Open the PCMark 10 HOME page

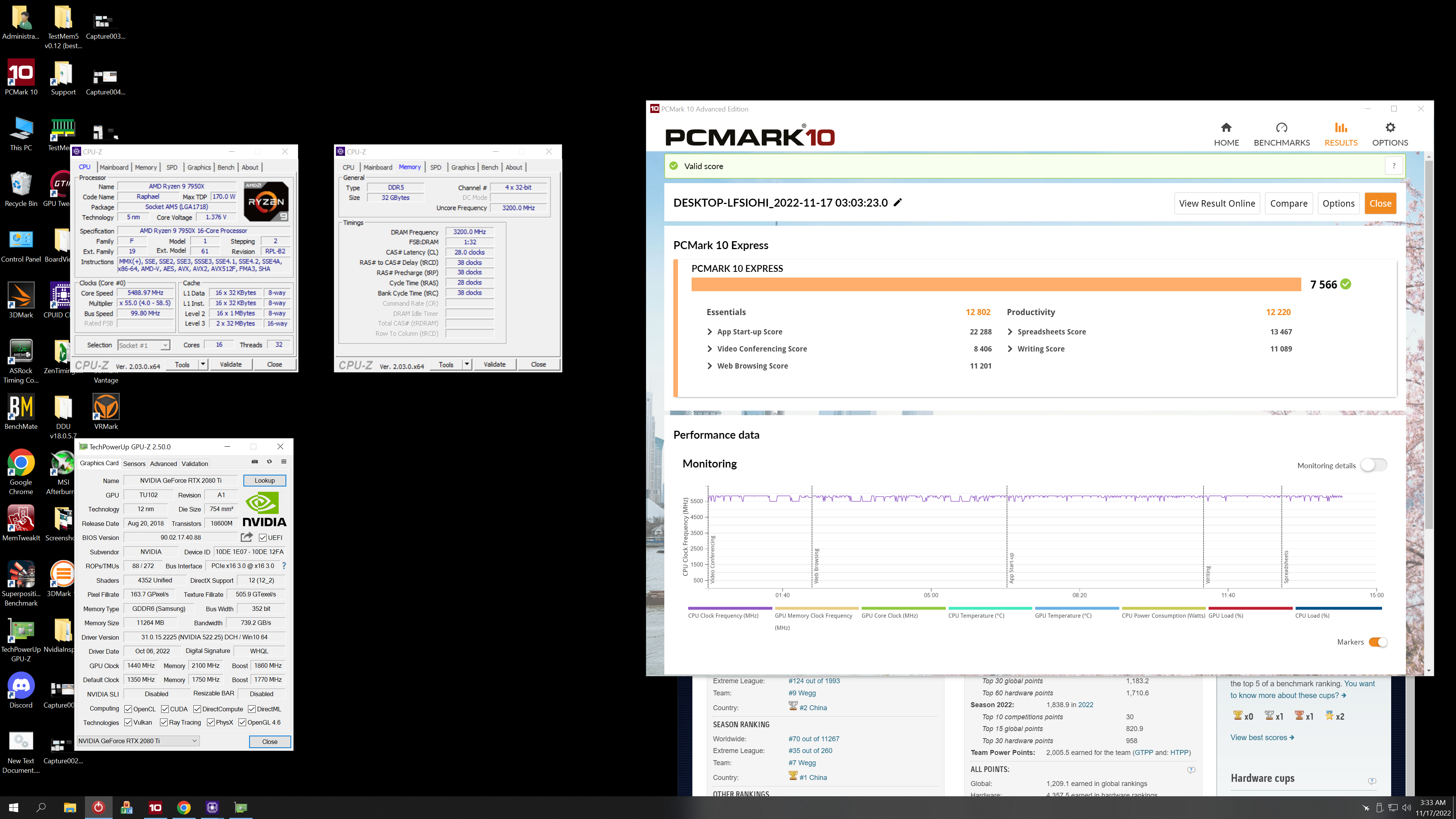tap(1226, 134)
